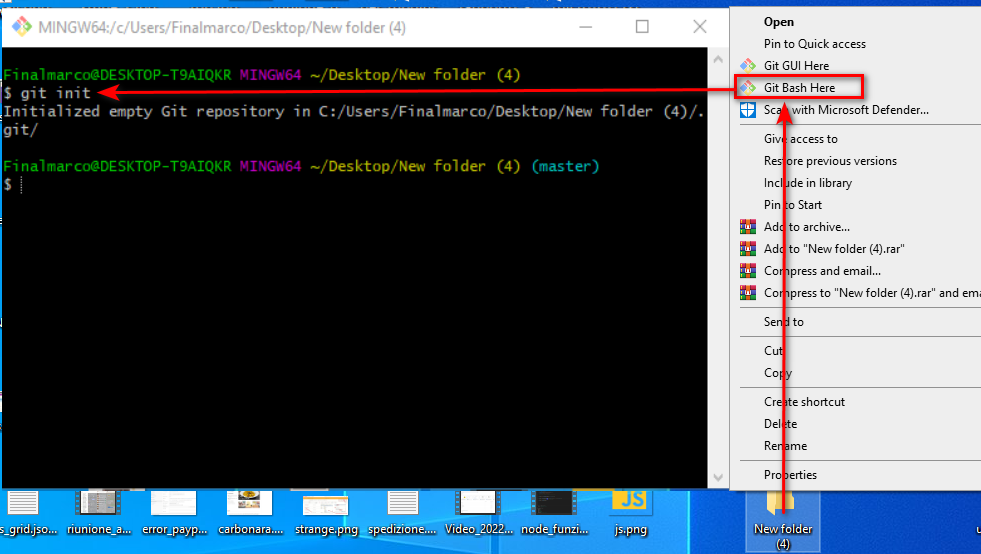The width and height of the screenshot is (981, 554).
Task: Click the terminal scrollbar down arrow
Action: pos(718,478)
